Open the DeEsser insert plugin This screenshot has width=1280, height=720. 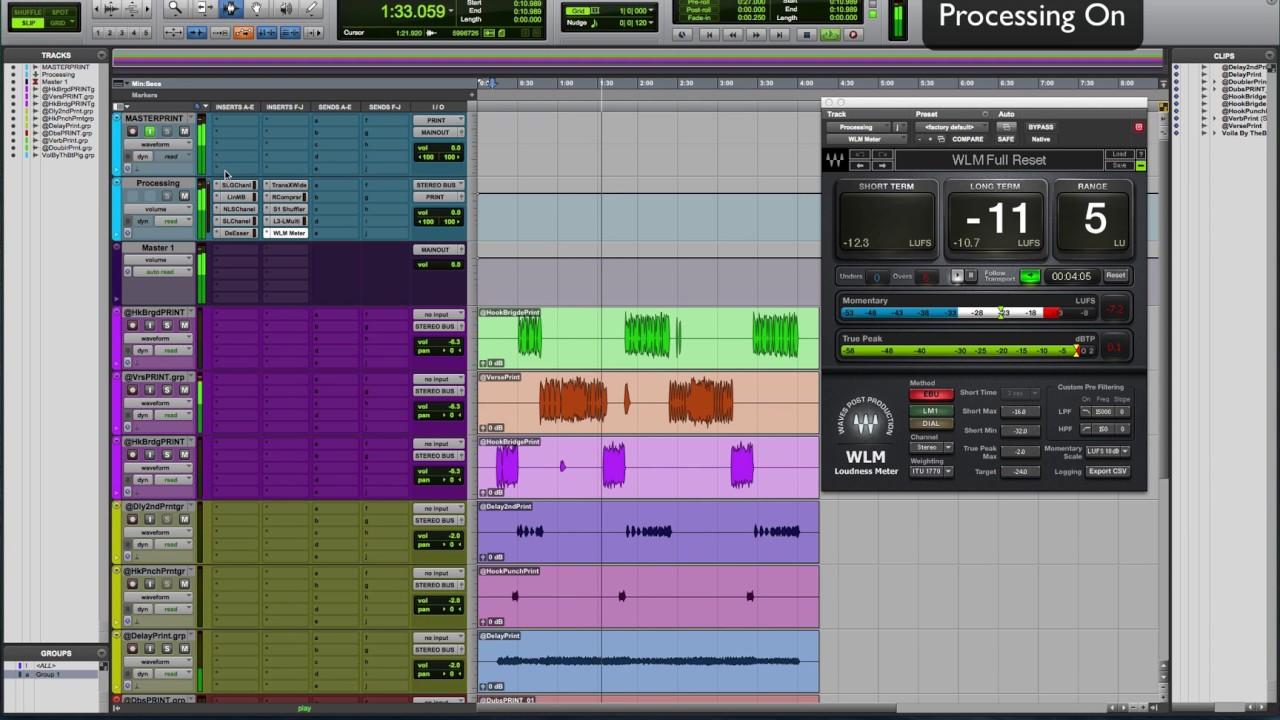click(237, 233)
